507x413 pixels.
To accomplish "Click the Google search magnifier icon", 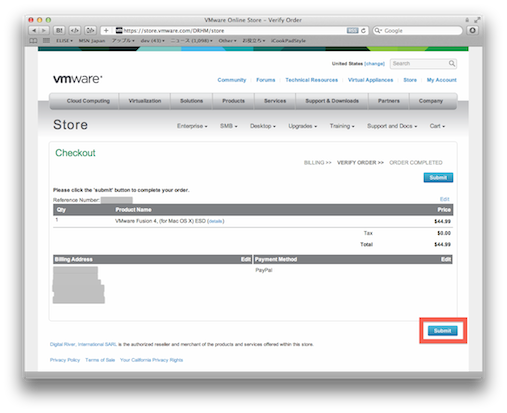I will pyautogui.click(x=378, y=30).
